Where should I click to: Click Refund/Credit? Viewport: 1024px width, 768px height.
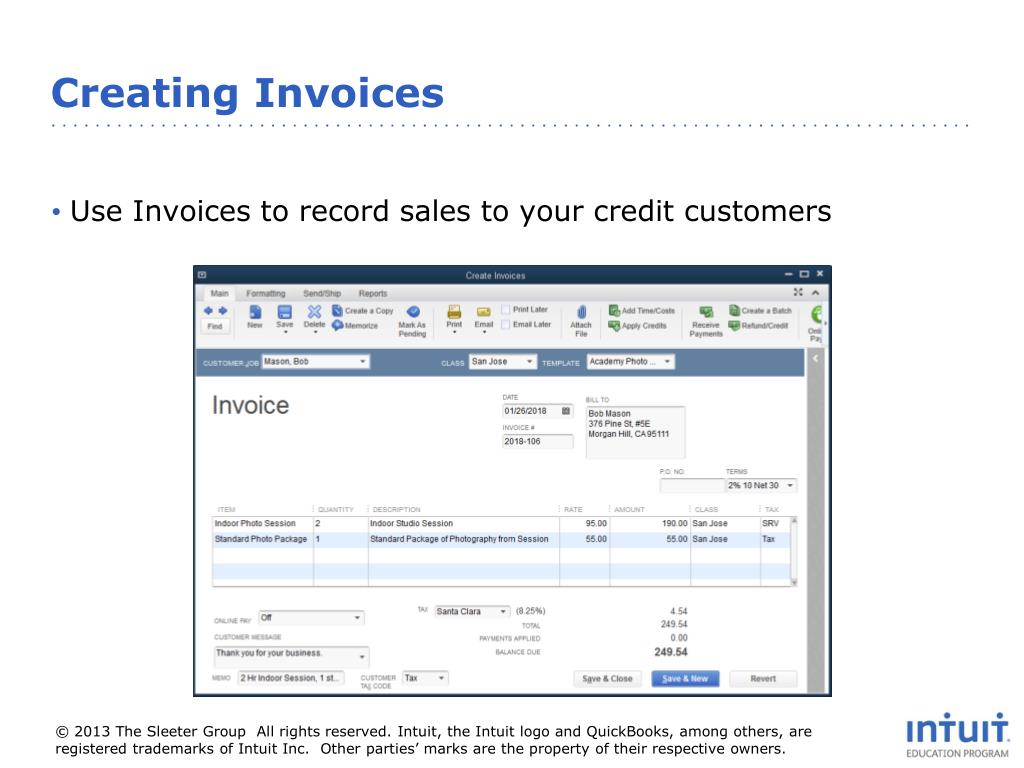759,325
